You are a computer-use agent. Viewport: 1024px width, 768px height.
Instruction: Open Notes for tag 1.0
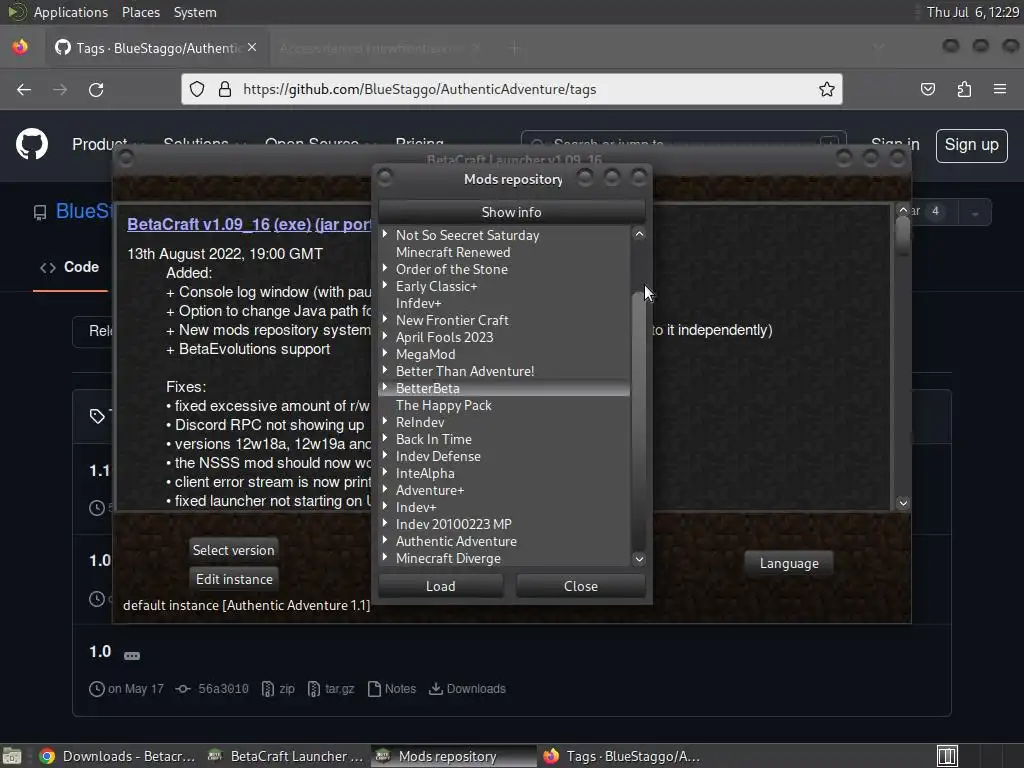392,689
